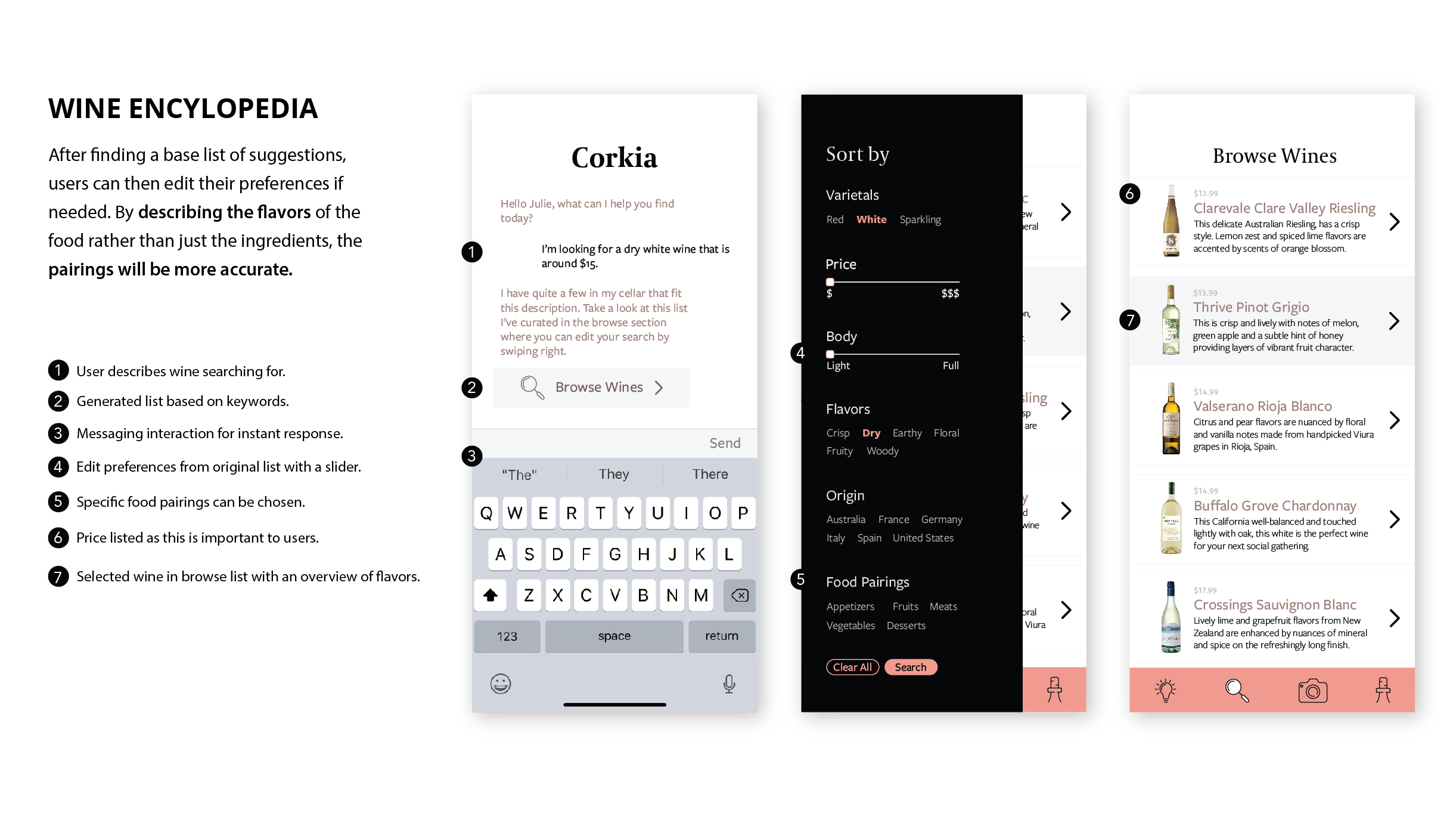Click the Search button

[909, 666]
